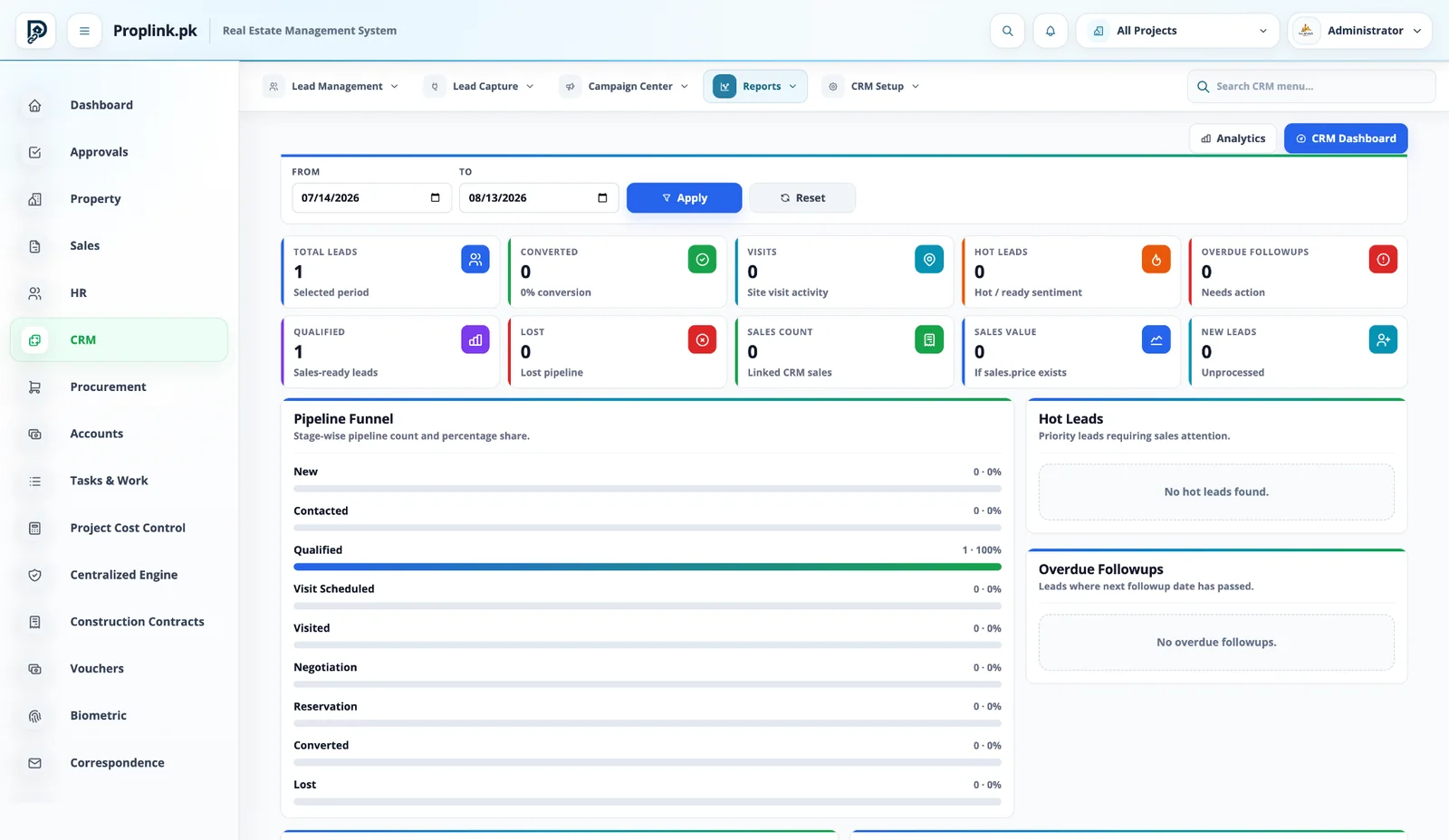Viewport: 1449px width, 840px height.
Task: Click the '1 · 100%' Qualified value
Action: coord(982,550)
